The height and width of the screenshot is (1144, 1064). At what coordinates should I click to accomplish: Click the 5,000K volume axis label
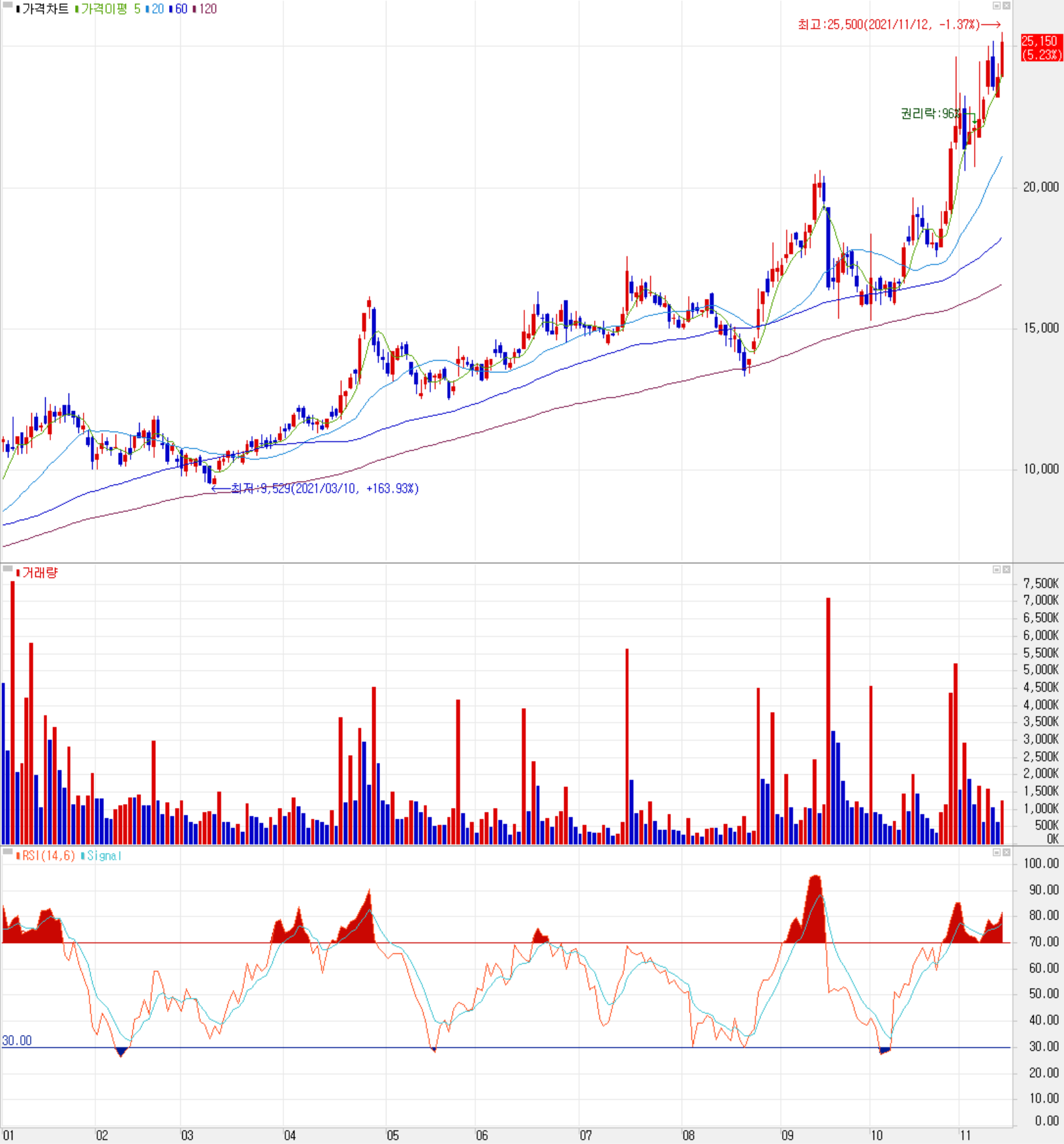point(1041,670)
